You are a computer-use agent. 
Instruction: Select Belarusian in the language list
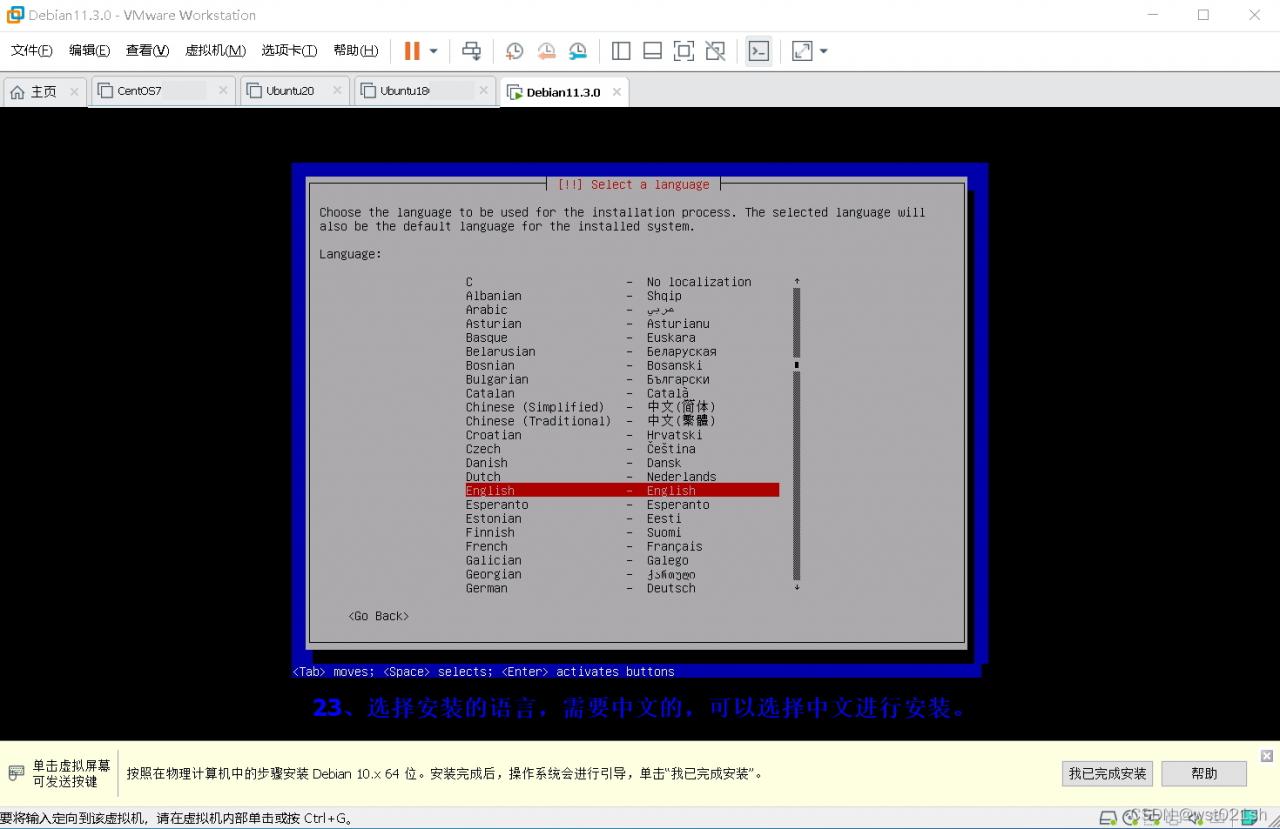(622, 352)
